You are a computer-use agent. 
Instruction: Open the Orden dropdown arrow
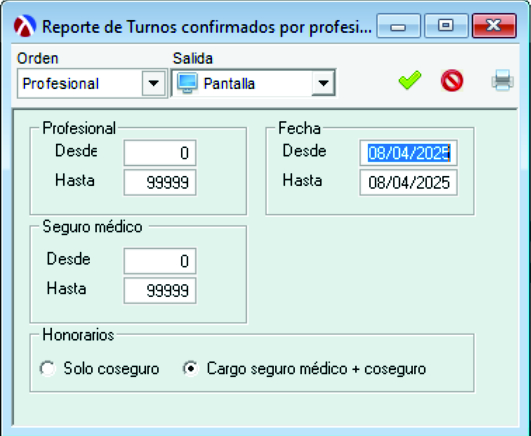(x=153, y=83)
